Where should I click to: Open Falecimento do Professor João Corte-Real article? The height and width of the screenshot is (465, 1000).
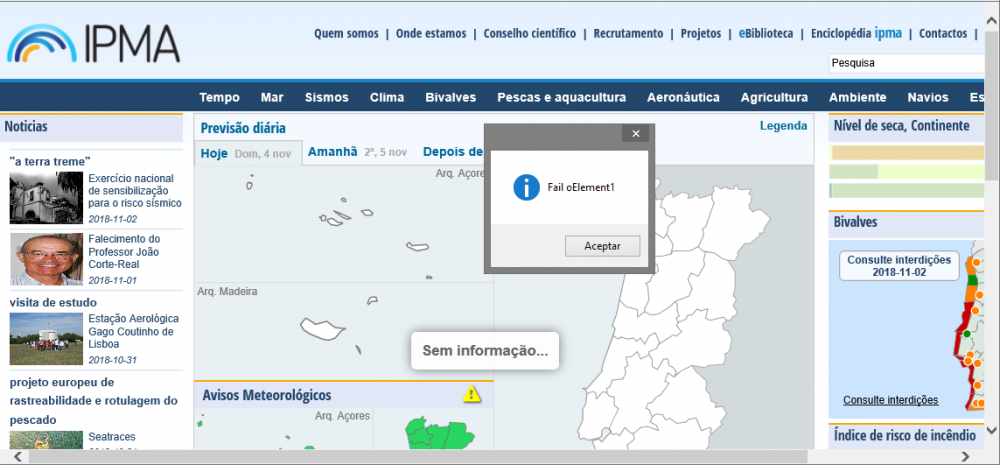point(124,251)
